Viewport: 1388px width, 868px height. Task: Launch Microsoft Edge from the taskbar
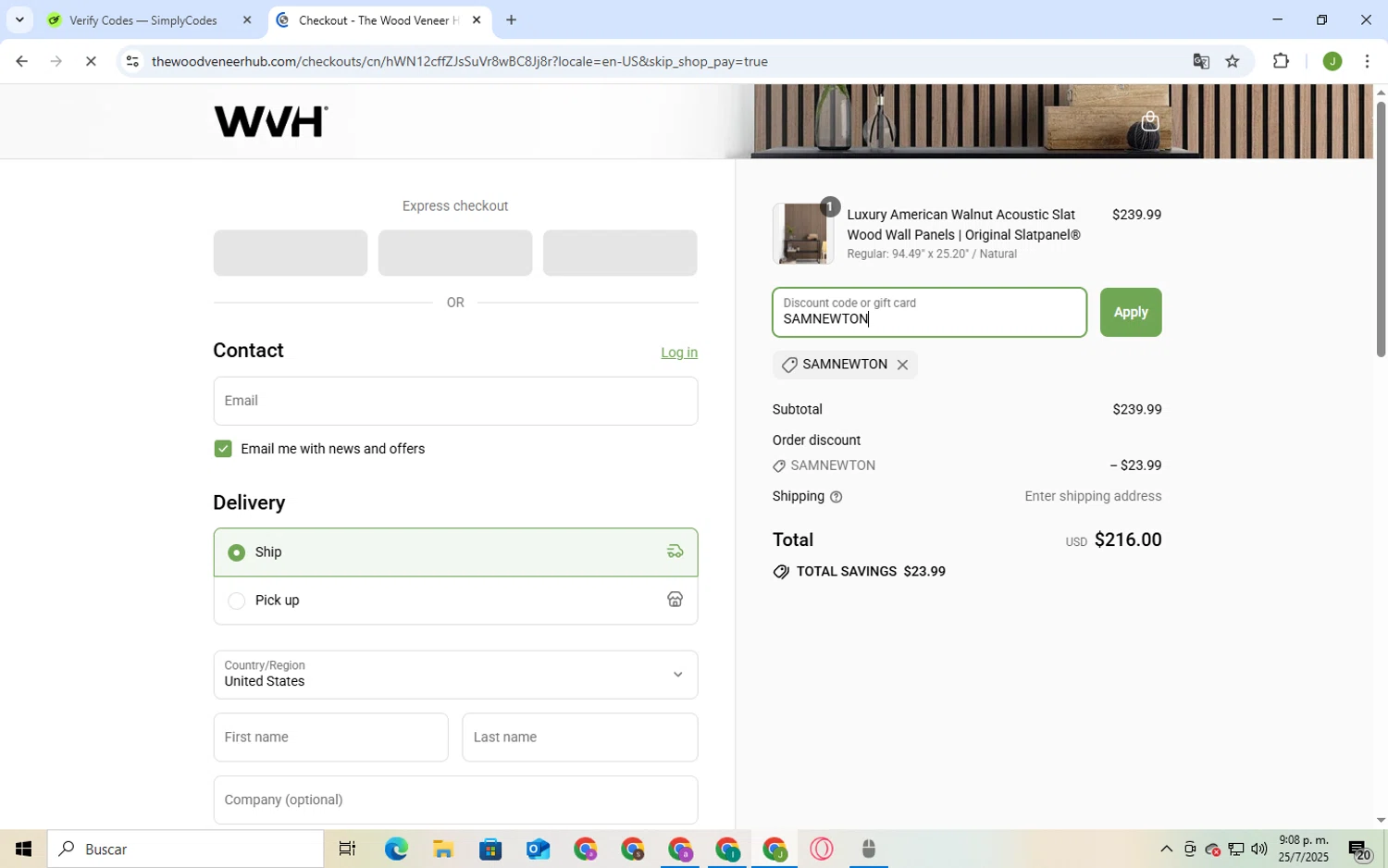pos(396,849)
